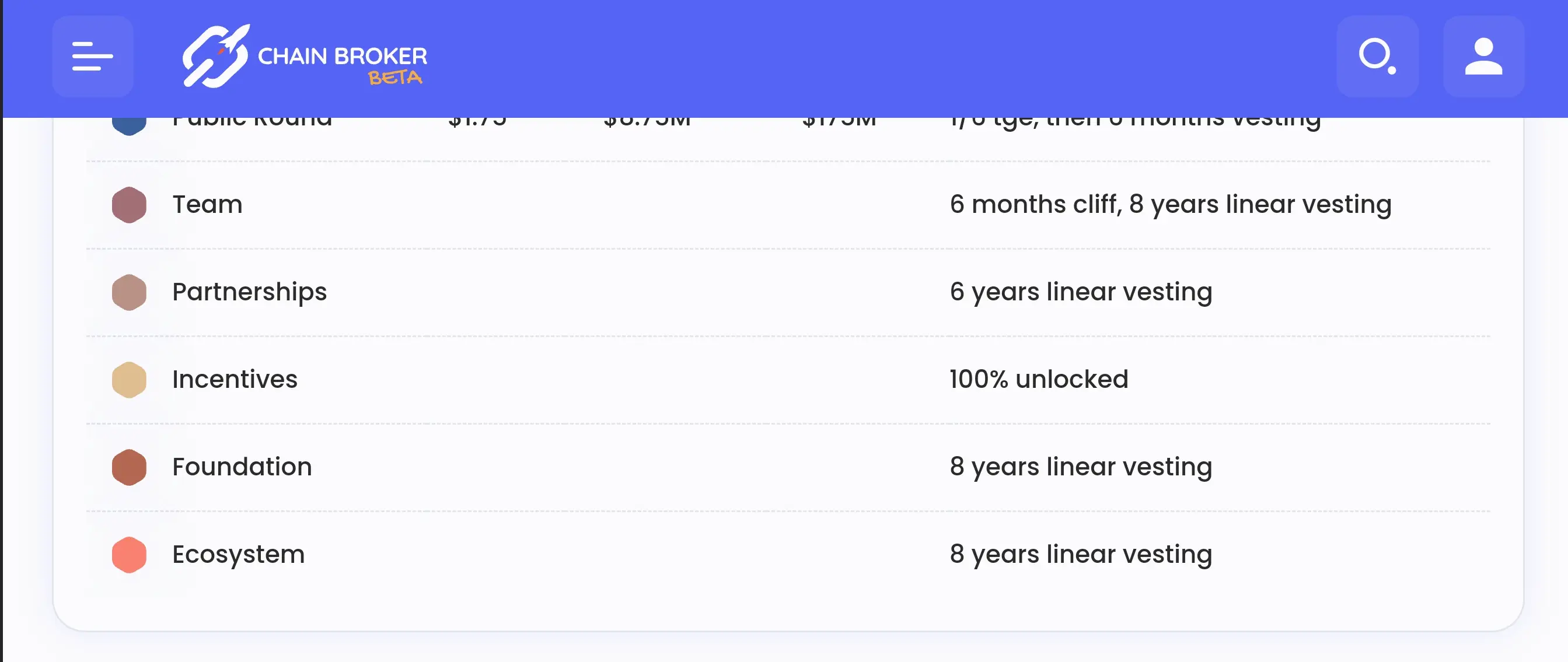Click the Team hexagon color marker
The height and width of the screenshot is (662, 1568).
pyautogui.click(x=129, y=205)
